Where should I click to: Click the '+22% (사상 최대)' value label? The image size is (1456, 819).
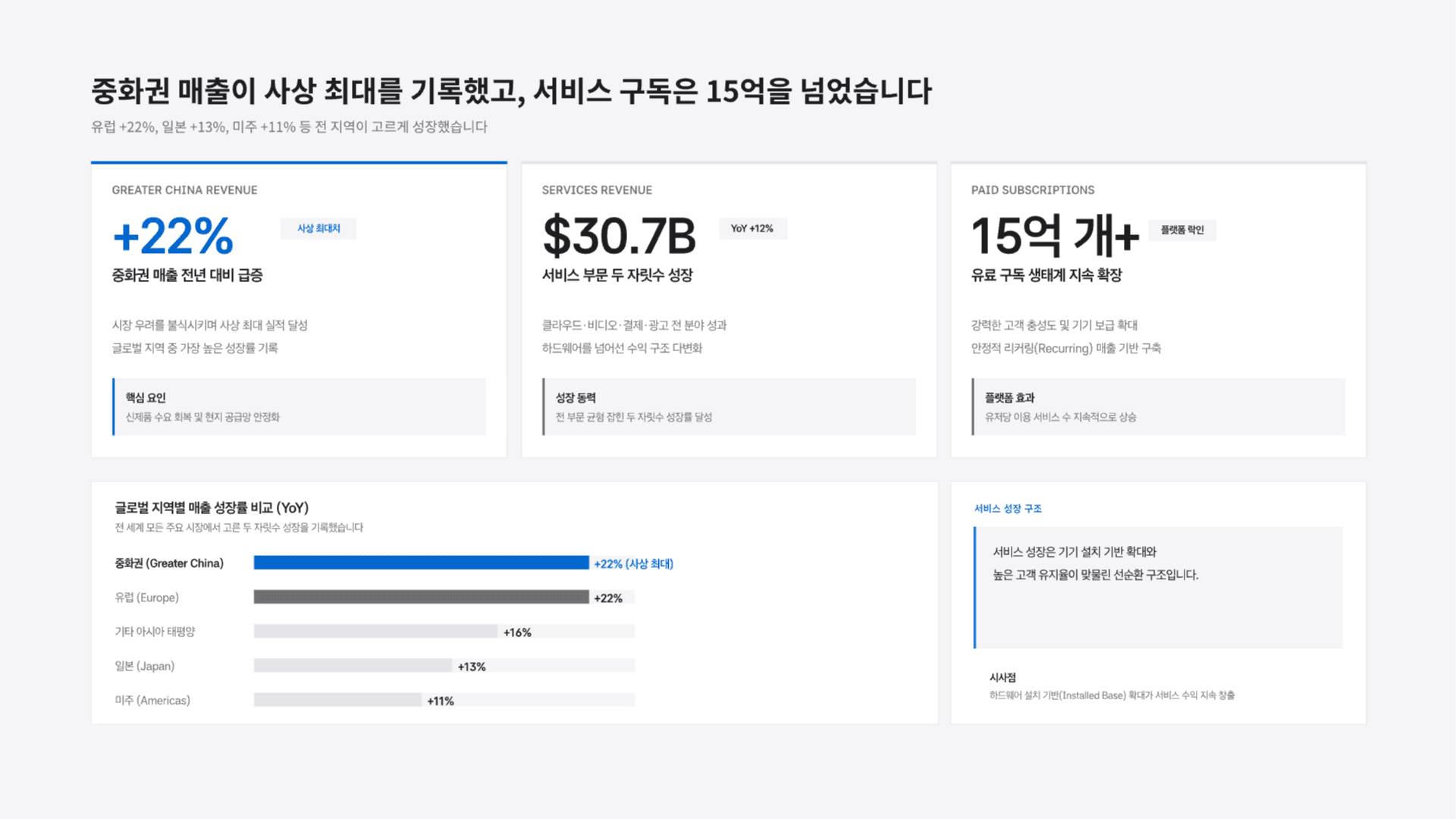tap(634, 563)
